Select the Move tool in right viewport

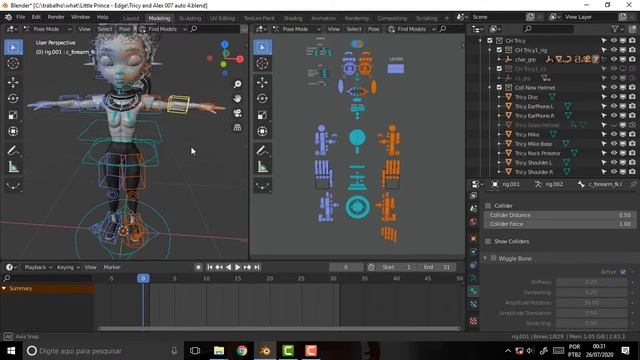point(262,82)
